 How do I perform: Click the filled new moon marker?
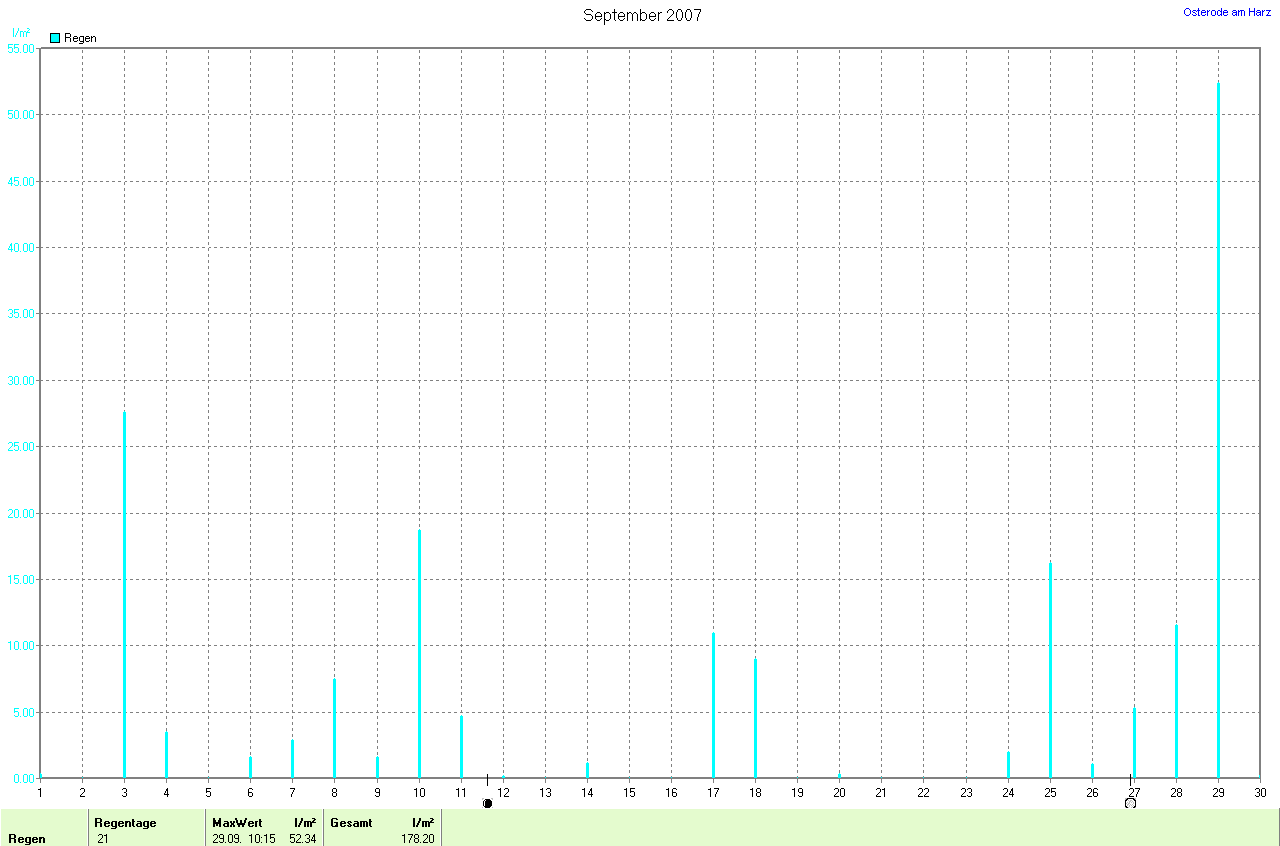pos(487,803)
